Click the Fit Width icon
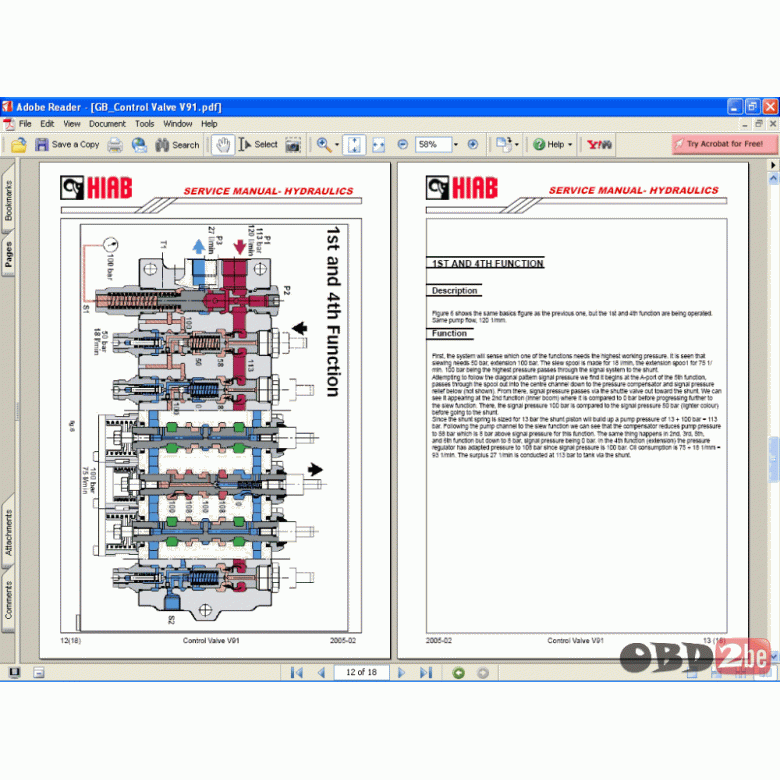Image resolution: width=780 pixels, height=780 pixels. click(379, 145)
